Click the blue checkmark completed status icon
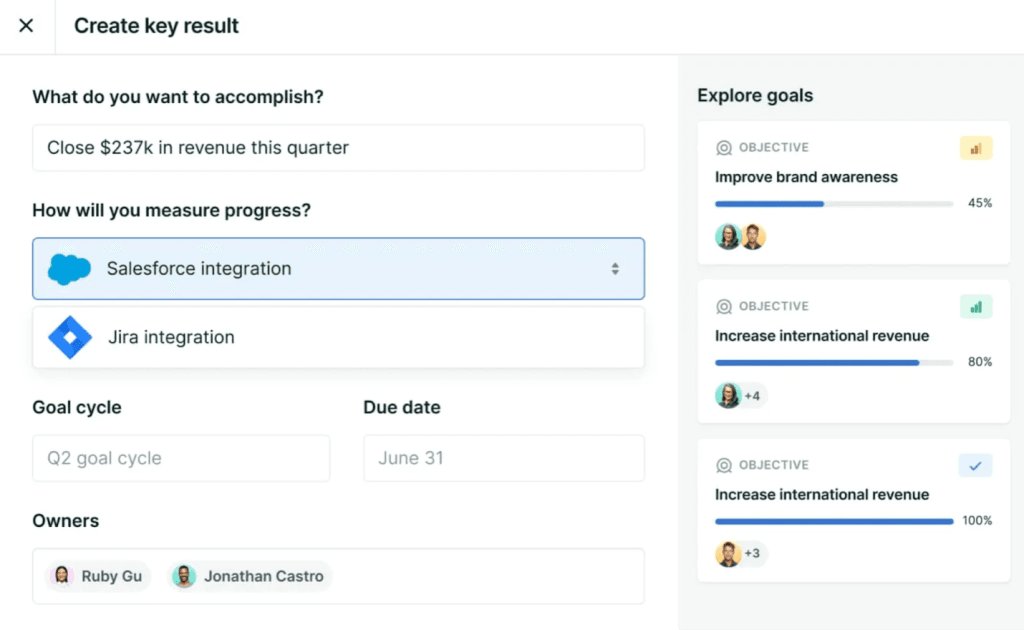 coord(975,465)
